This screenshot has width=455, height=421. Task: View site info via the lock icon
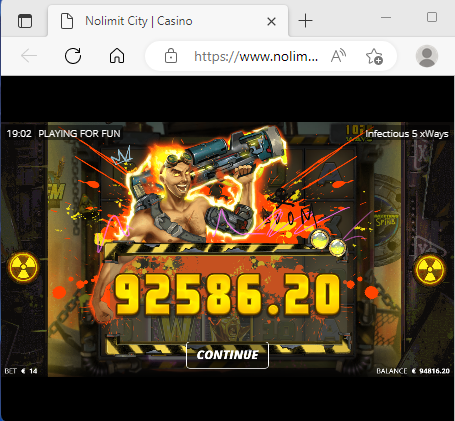click(171, 56)
